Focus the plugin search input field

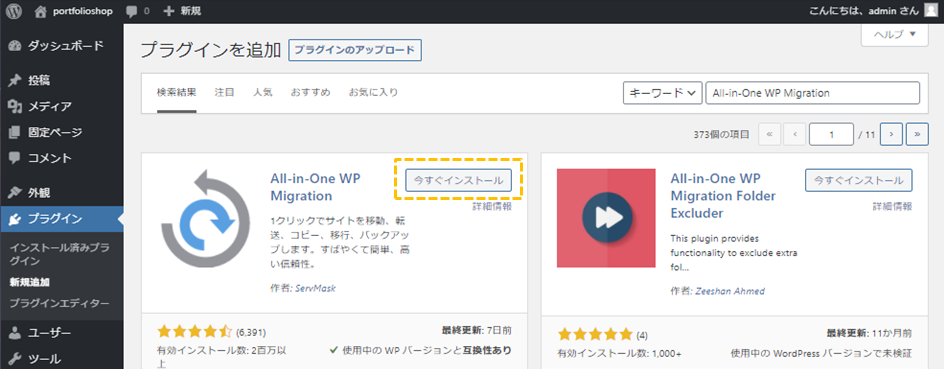pyautogui.click(x=813, y=93)
